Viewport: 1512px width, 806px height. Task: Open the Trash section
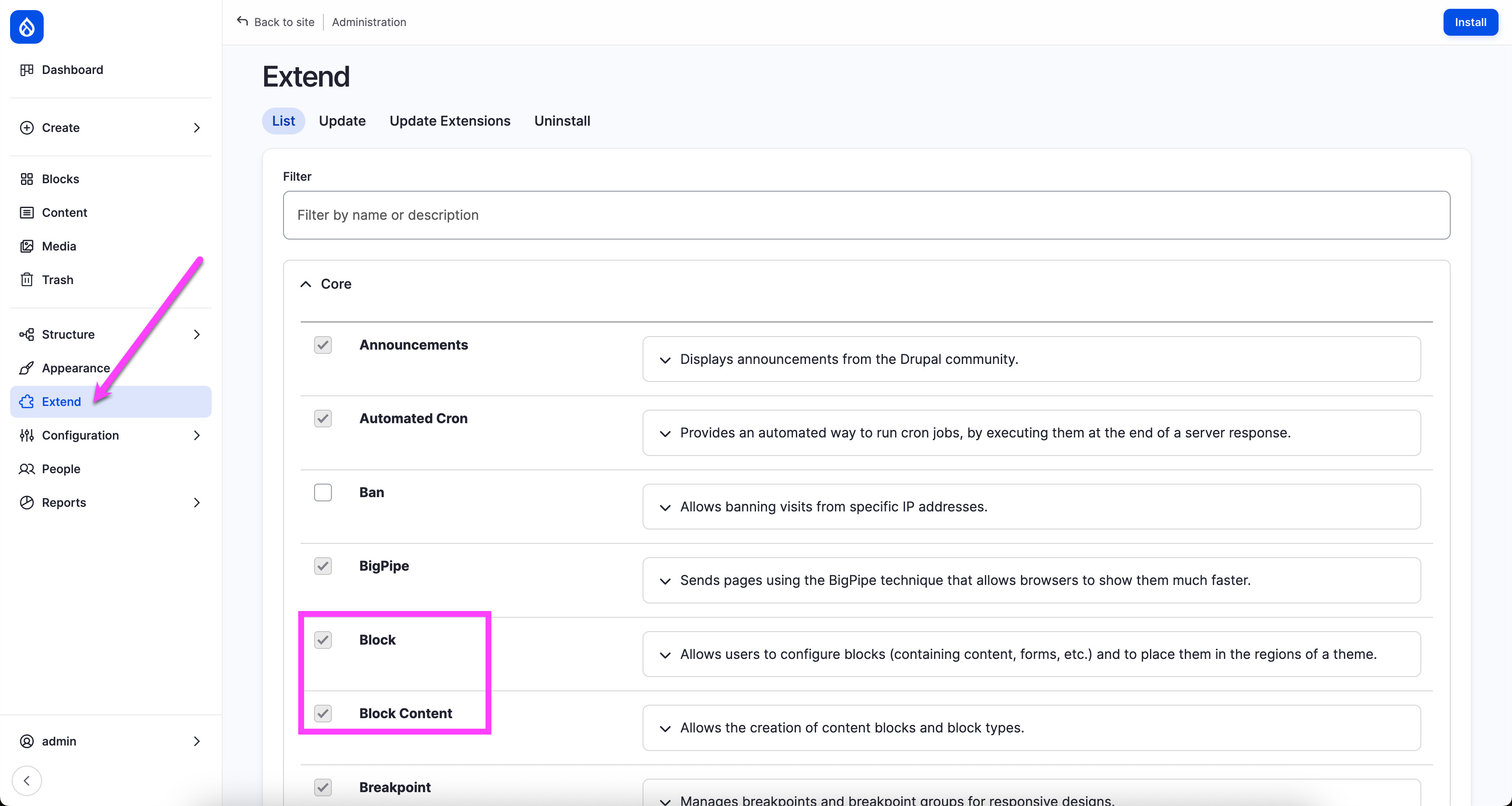[x=57, y=279]
